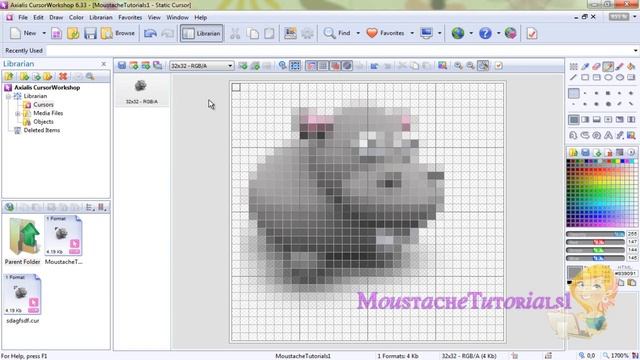Select the Cursors folder in tree

click(x=43, y=104)
